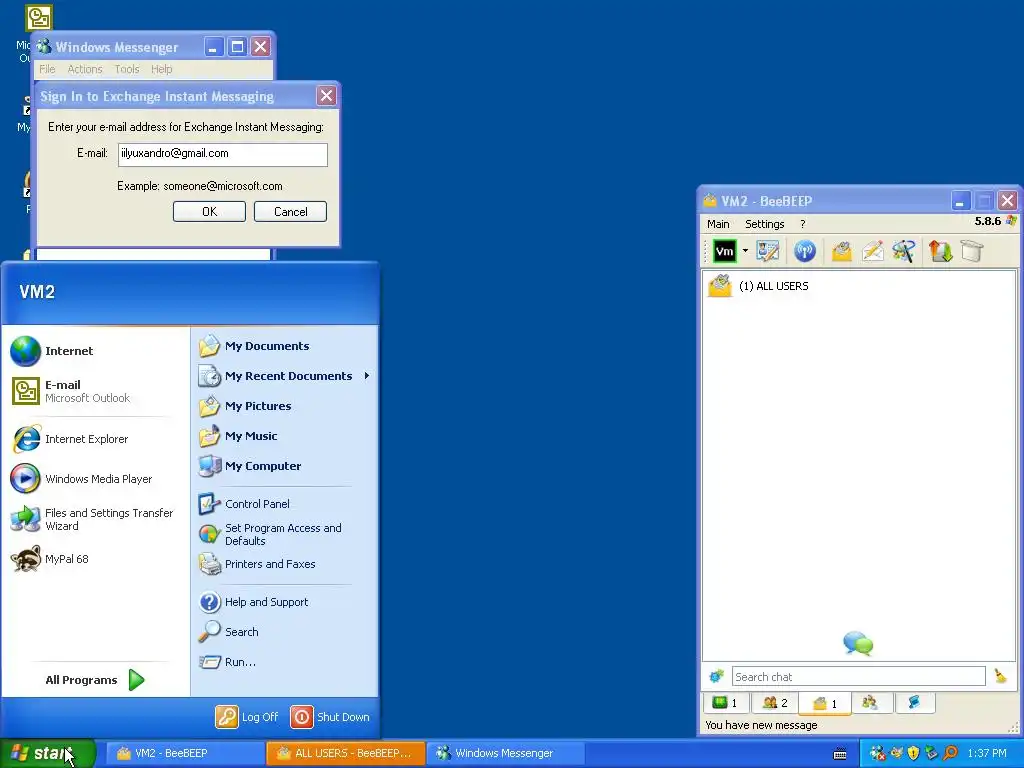Expand All Programs in Start menu
Image resolution: width=1024 pixels, height=768 pixels.
pyautogui.click(x=95, y=680)
